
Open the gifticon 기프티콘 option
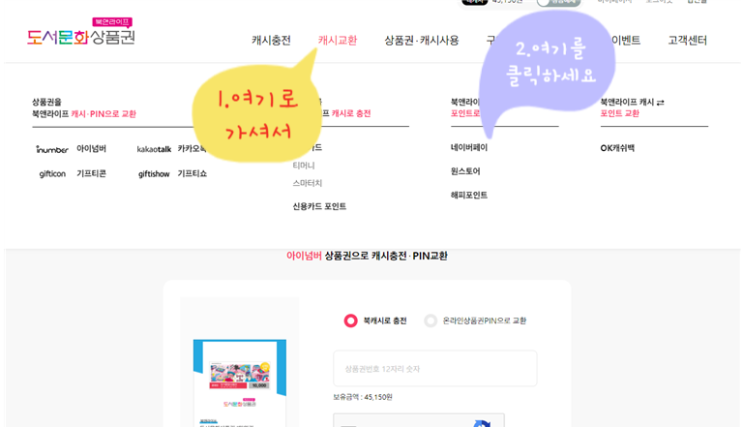click(x=72, y=174)
